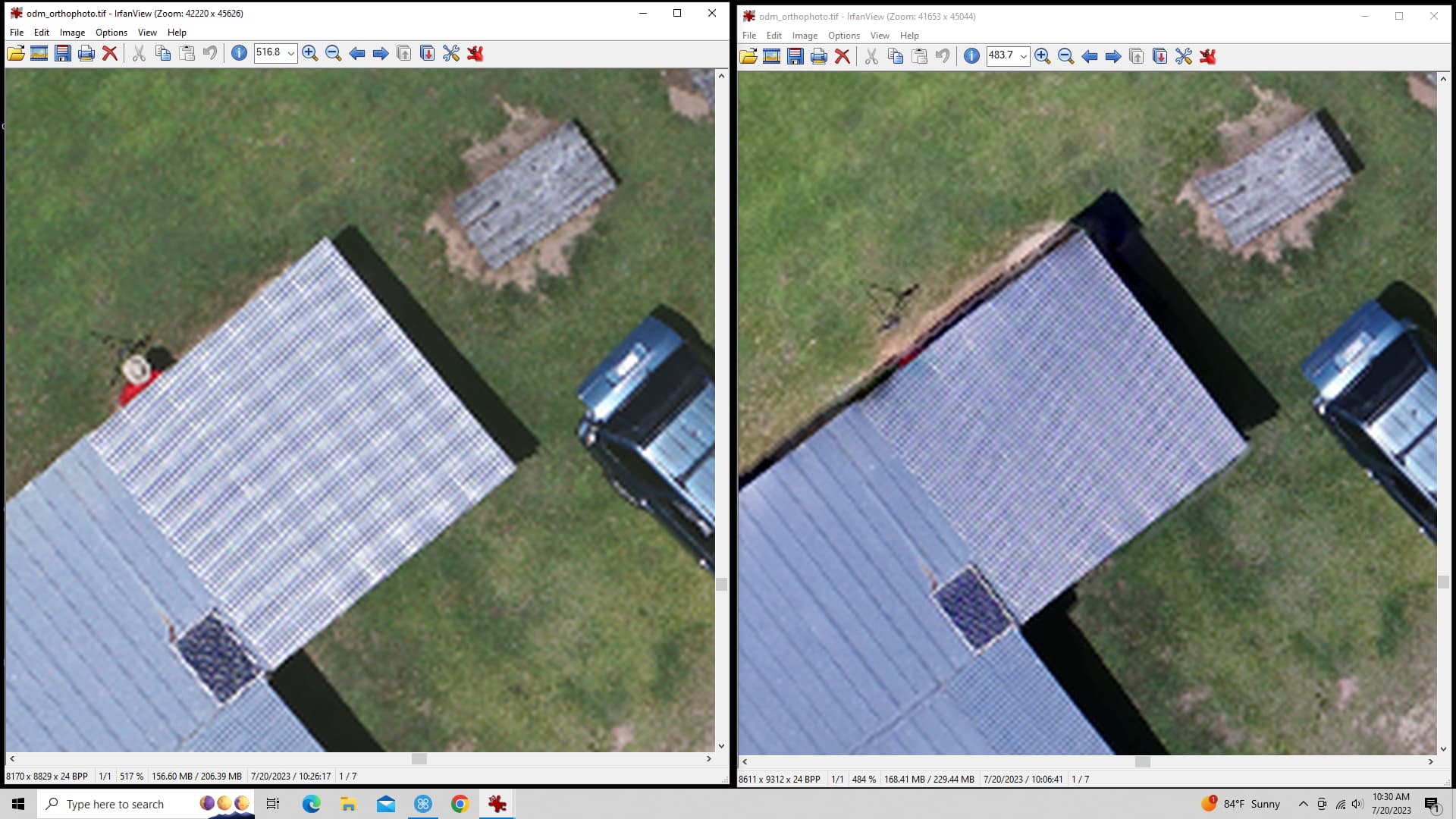Open the Image menu in the left window

[x=72, y=33]
